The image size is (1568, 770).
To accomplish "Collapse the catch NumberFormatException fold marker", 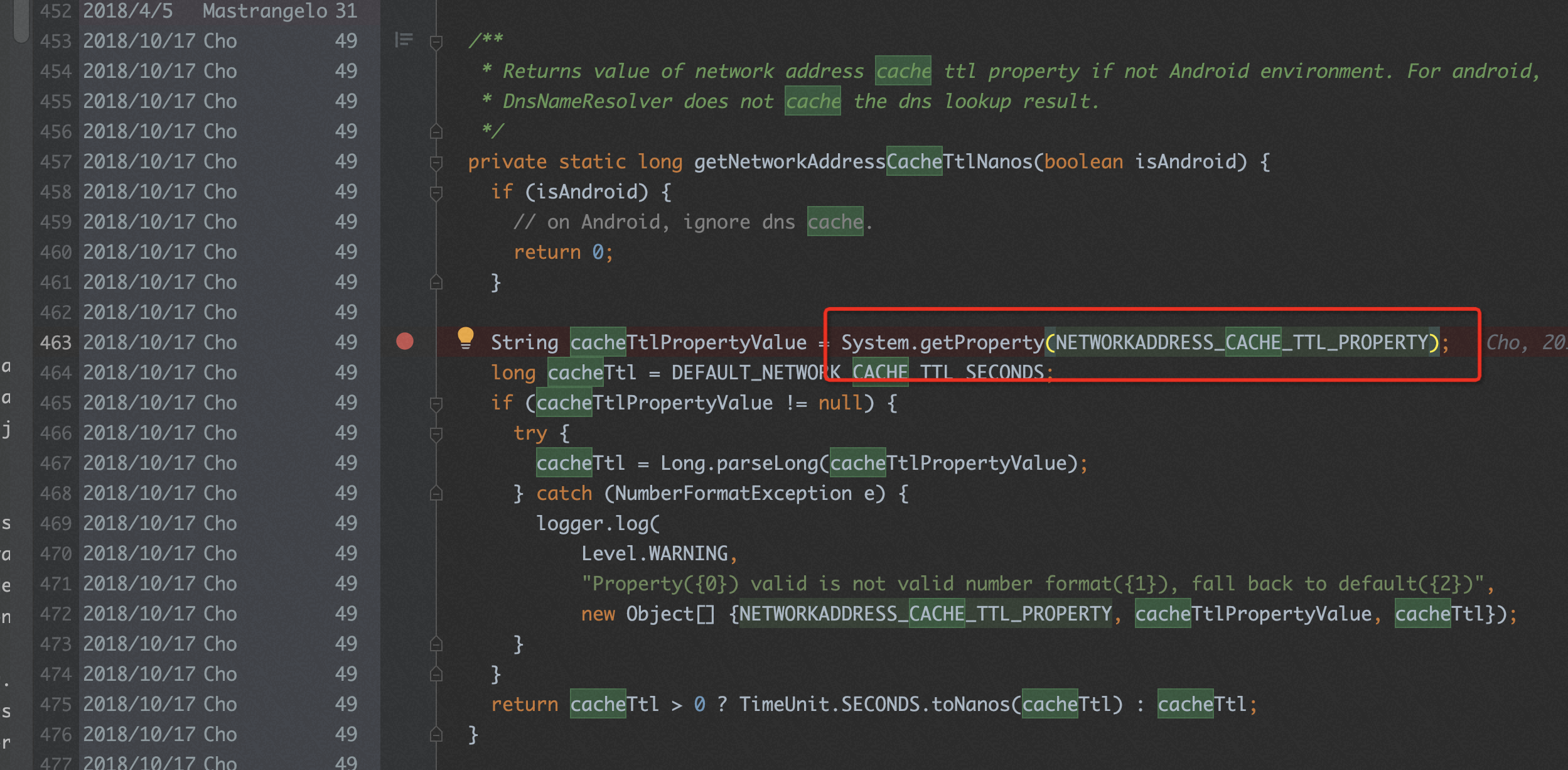I will point(436,494).
